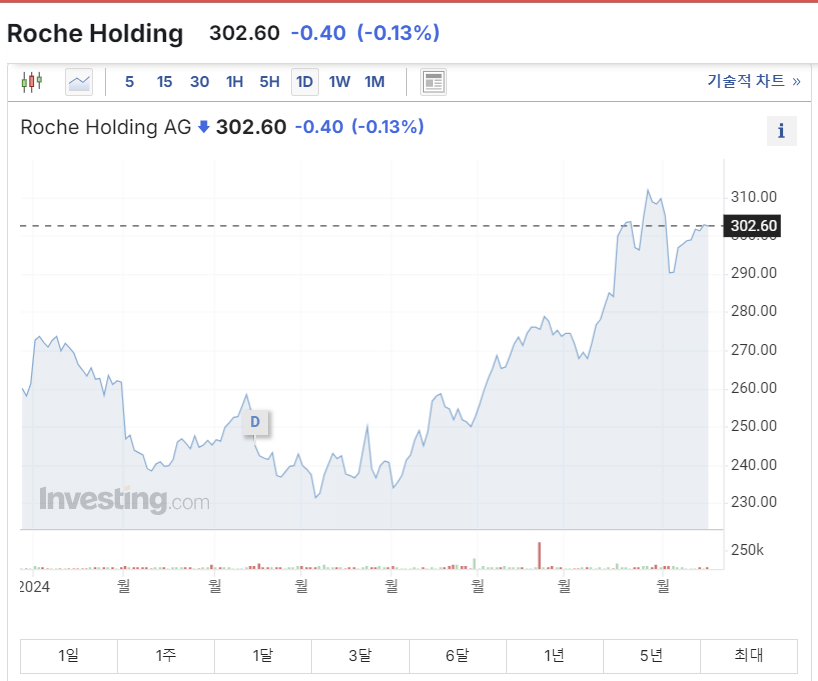
Task: Click the 310.00 axis value
Action: 753,197
